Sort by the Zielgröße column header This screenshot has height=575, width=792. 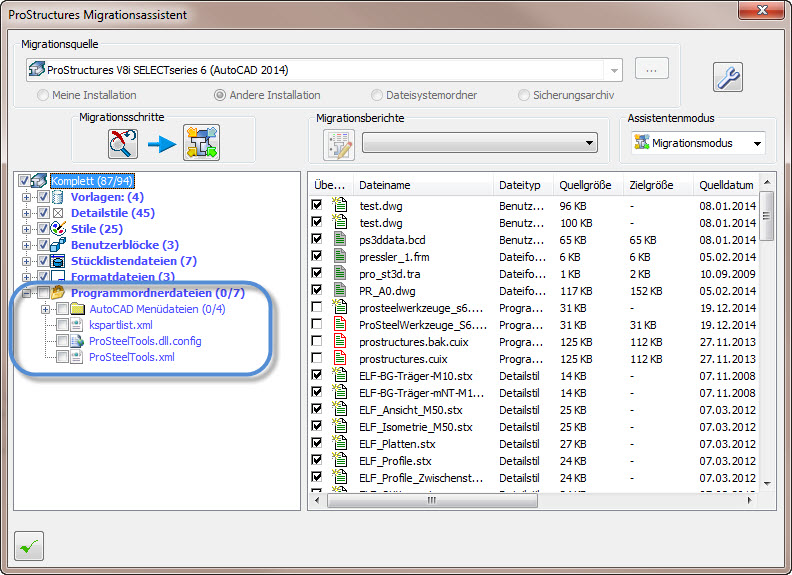pos(658,185)
